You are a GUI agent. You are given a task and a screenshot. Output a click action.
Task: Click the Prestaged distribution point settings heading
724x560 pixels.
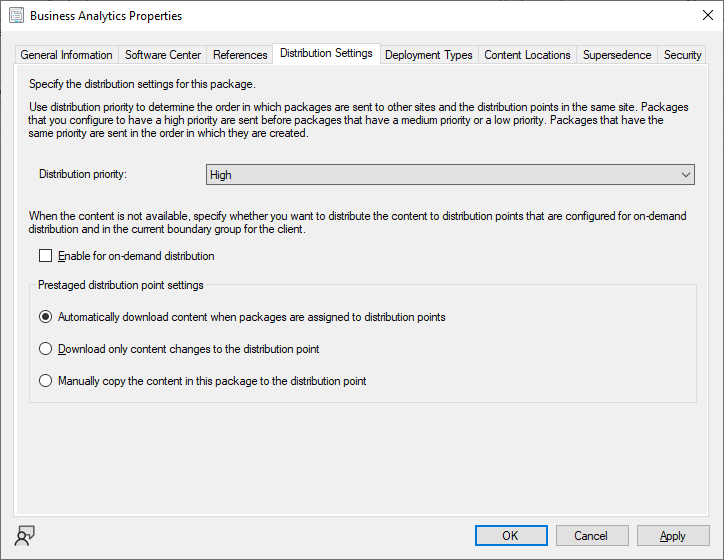tap(121, 285)
